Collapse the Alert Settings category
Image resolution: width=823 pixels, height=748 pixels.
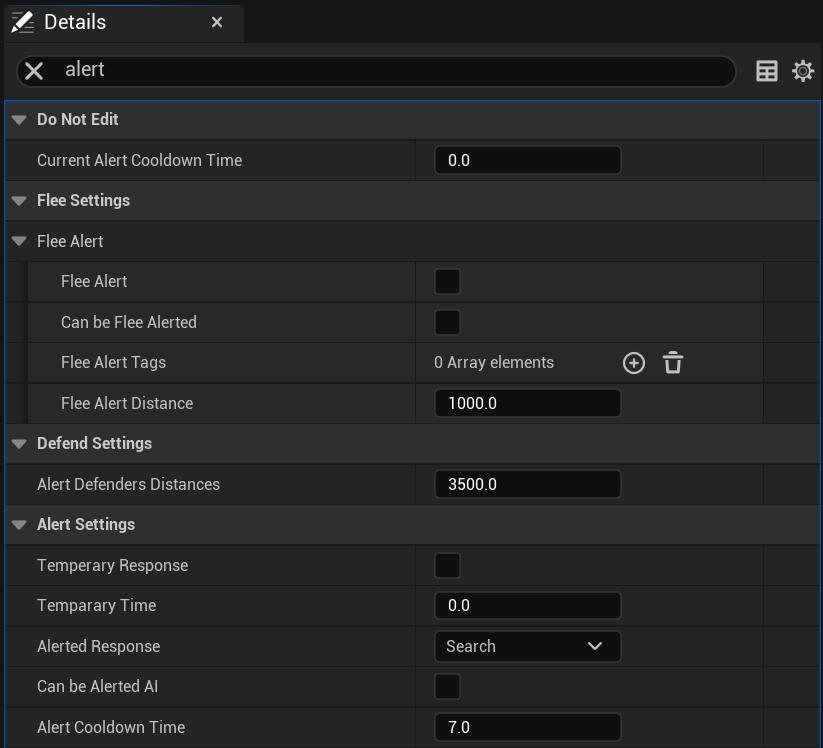(19, 525)
